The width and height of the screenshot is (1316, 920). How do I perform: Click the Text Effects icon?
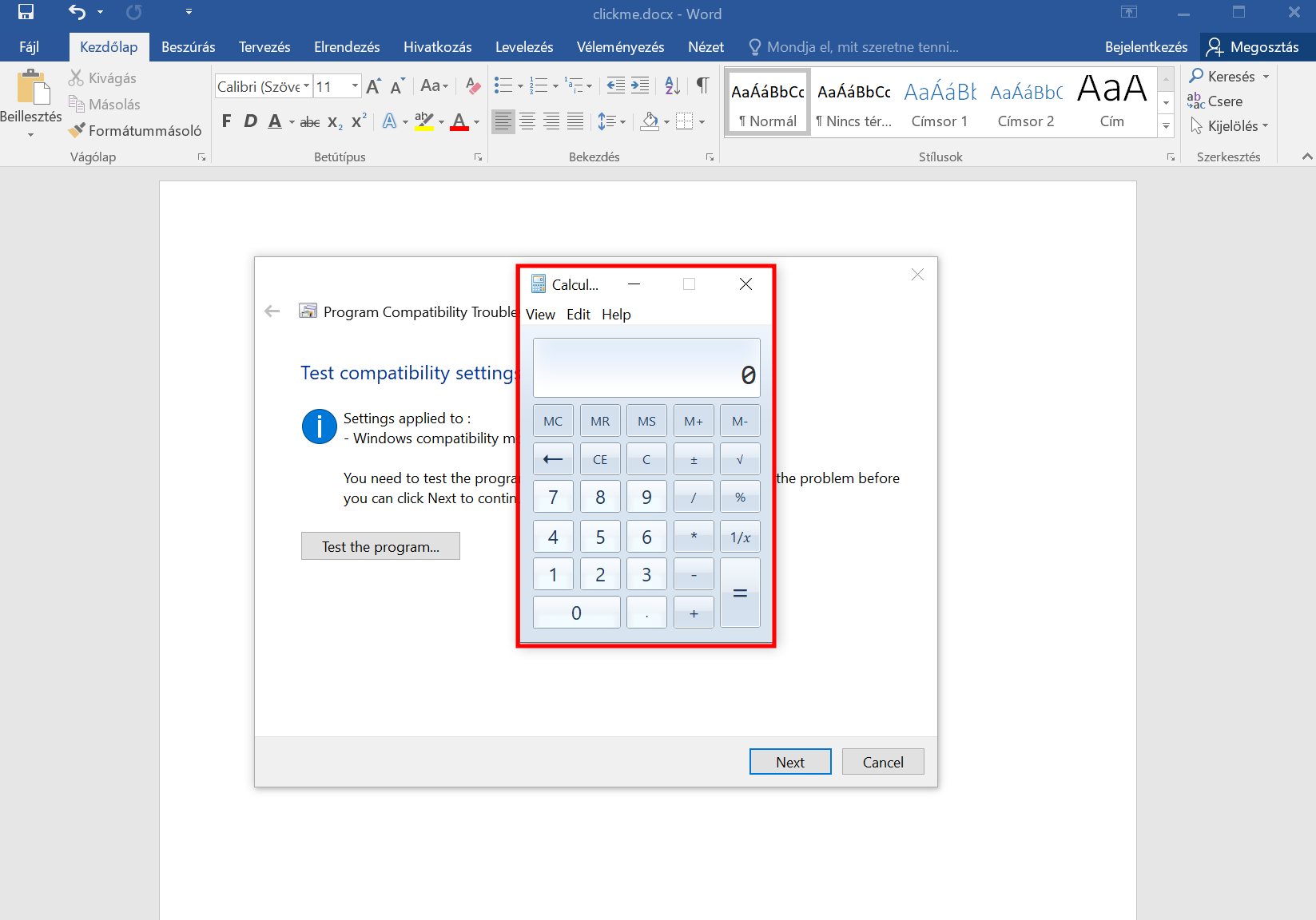click(389, 121)
